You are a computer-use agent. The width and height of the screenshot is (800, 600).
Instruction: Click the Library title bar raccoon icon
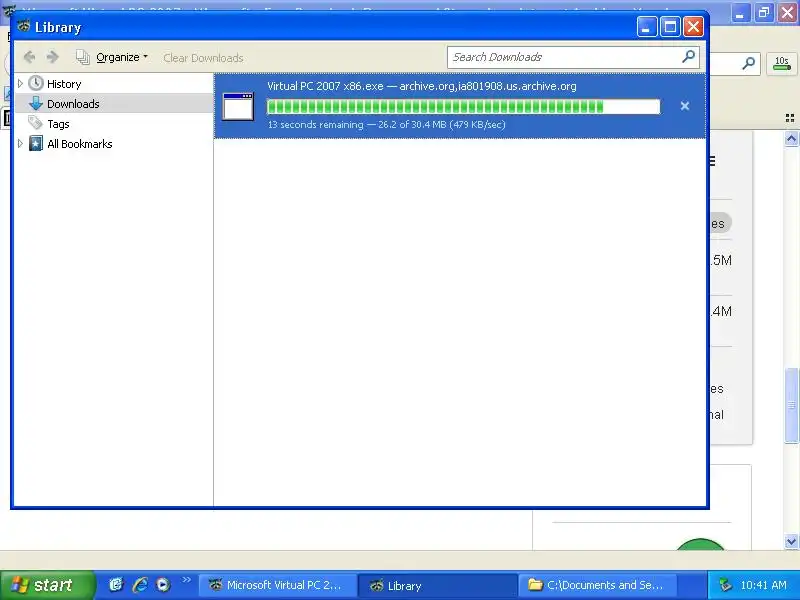pyautogui.click(x=23, y=26)
